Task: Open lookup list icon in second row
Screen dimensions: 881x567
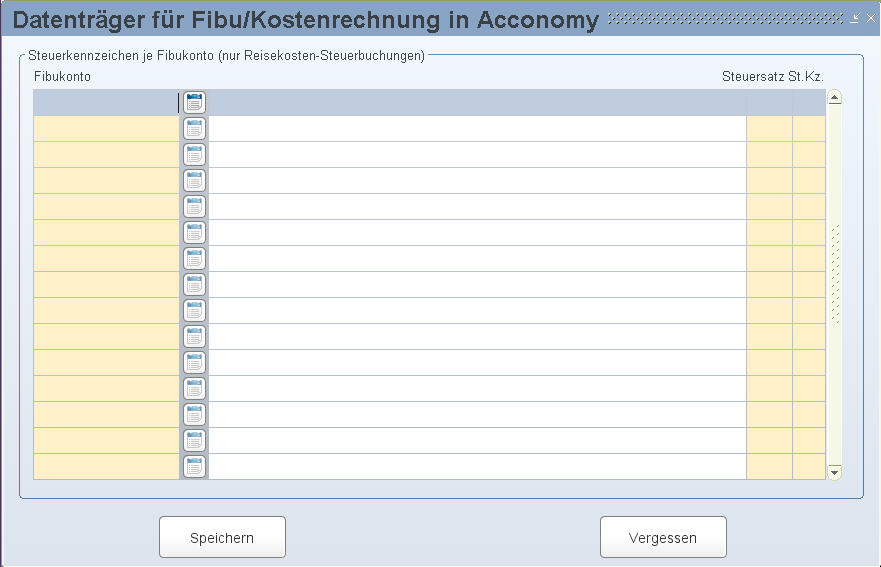Action: pos(194,129)
